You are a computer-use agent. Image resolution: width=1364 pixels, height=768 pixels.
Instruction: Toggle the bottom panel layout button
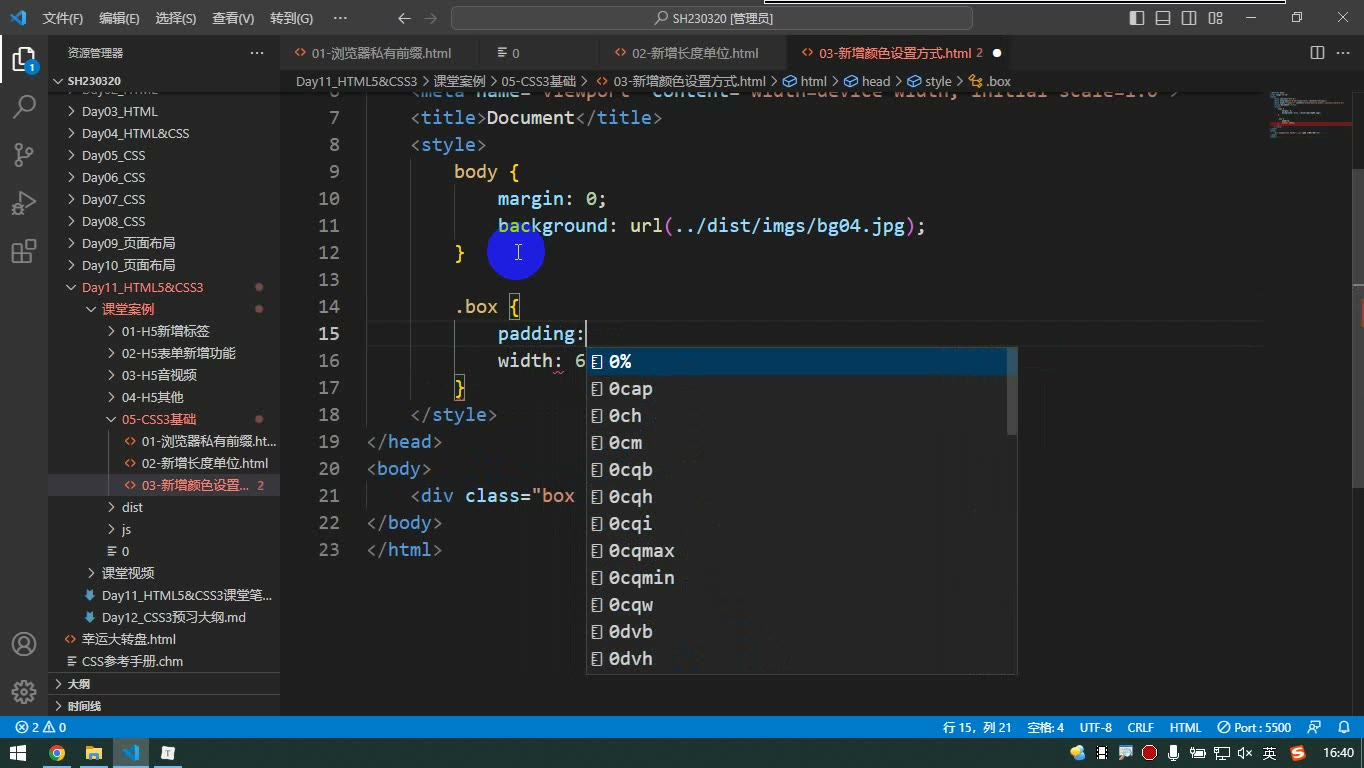click(x=1163, y=18)
